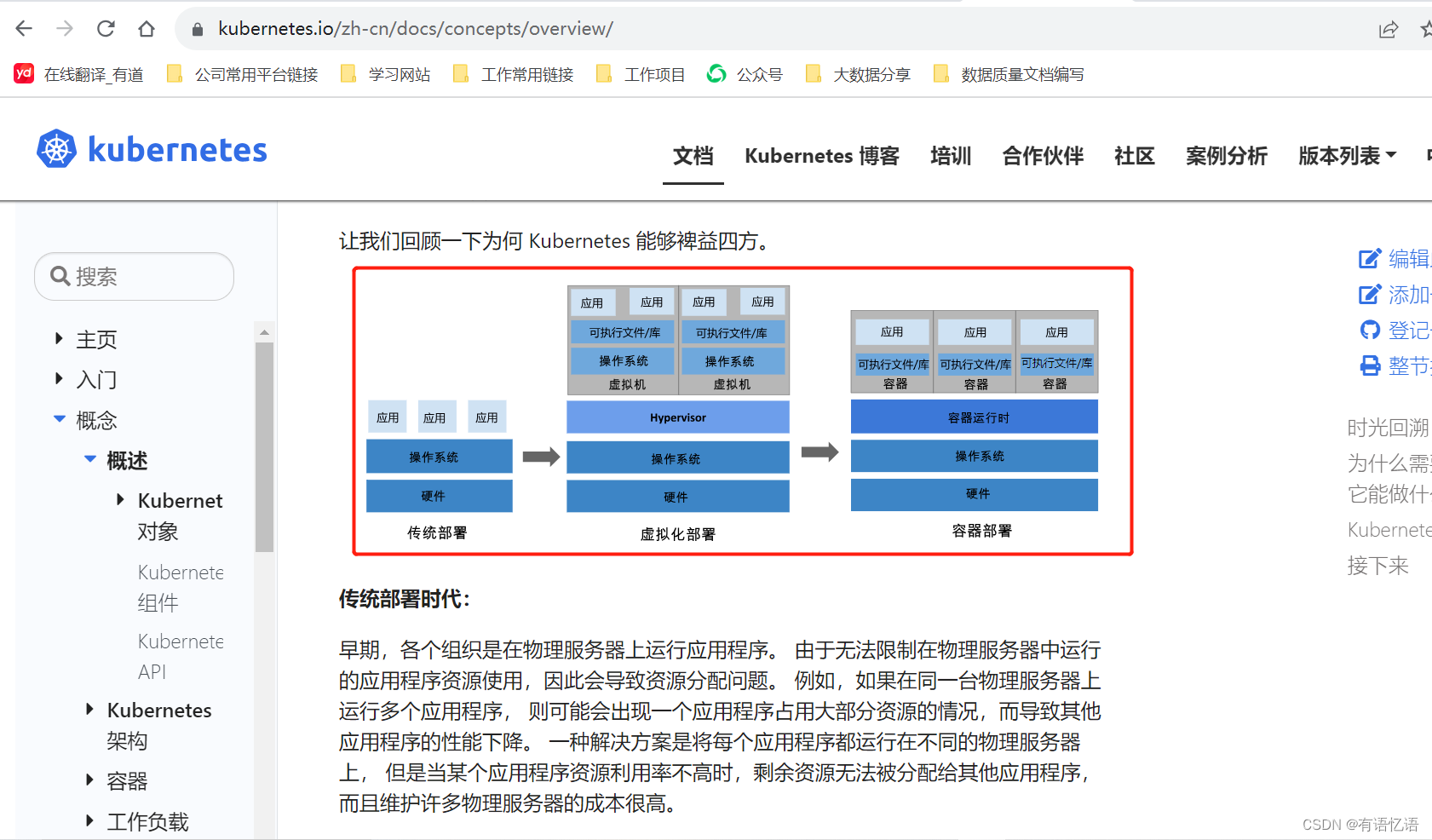Jump to 时光回溯 in page contents
The height and width of the screenshot is (840, 1432).
pos(1388,428)
